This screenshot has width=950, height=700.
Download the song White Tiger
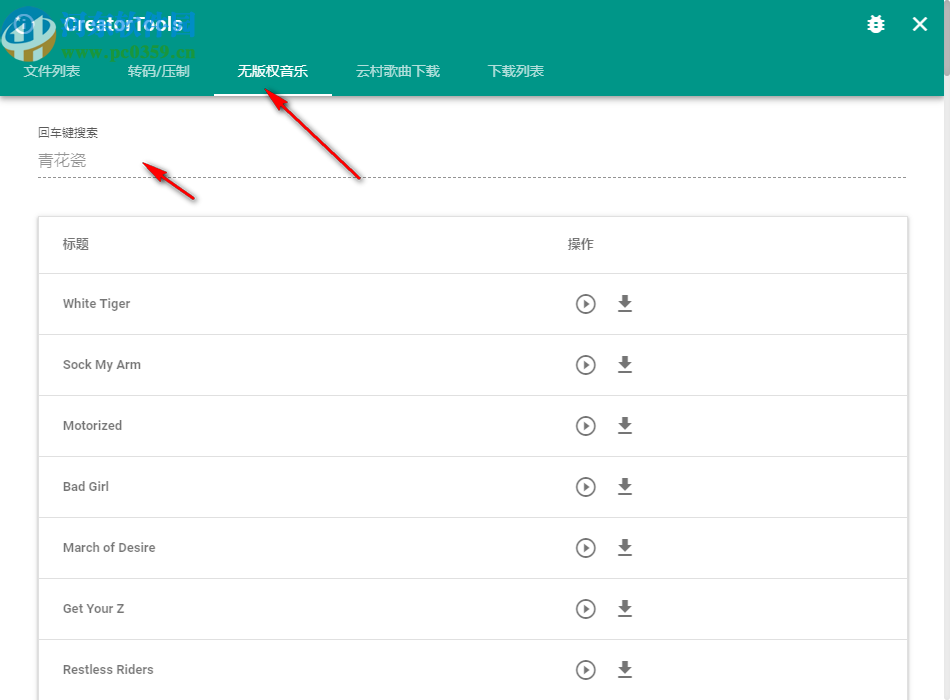click(x=625, y=304)
